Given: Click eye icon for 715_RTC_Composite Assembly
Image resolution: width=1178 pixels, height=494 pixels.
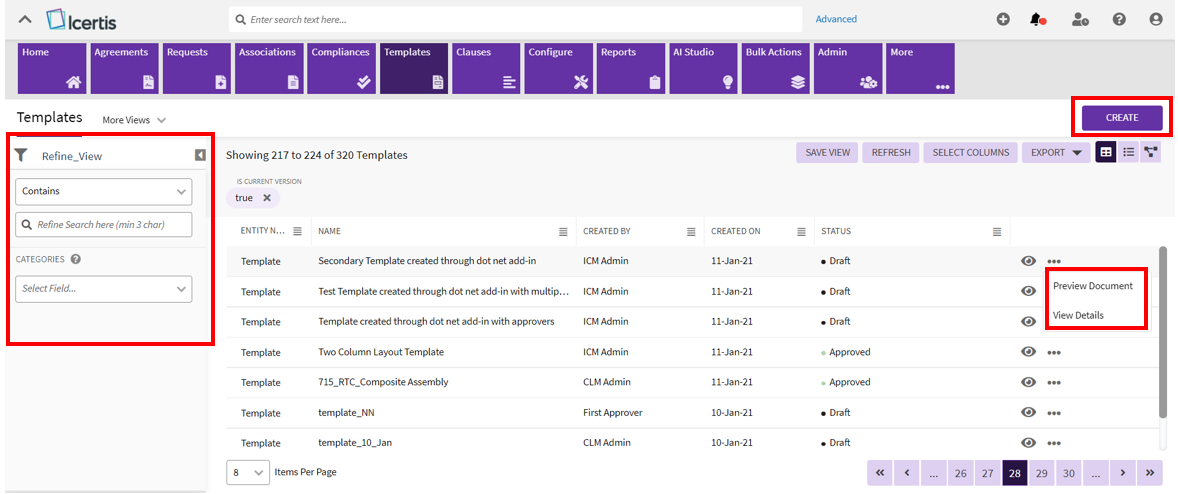Looking at the screenshot, I should (1028, 382).
